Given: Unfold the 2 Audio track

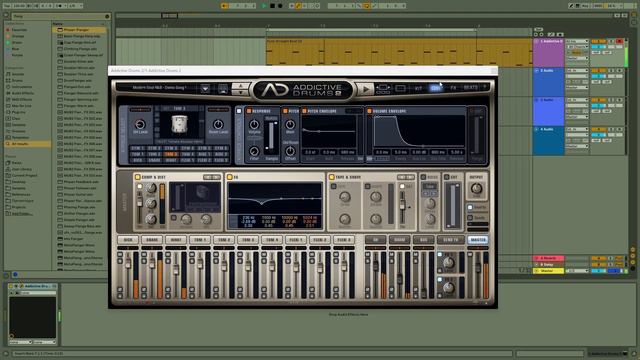Looking at the screenshot, I should (x=536, y=71).
